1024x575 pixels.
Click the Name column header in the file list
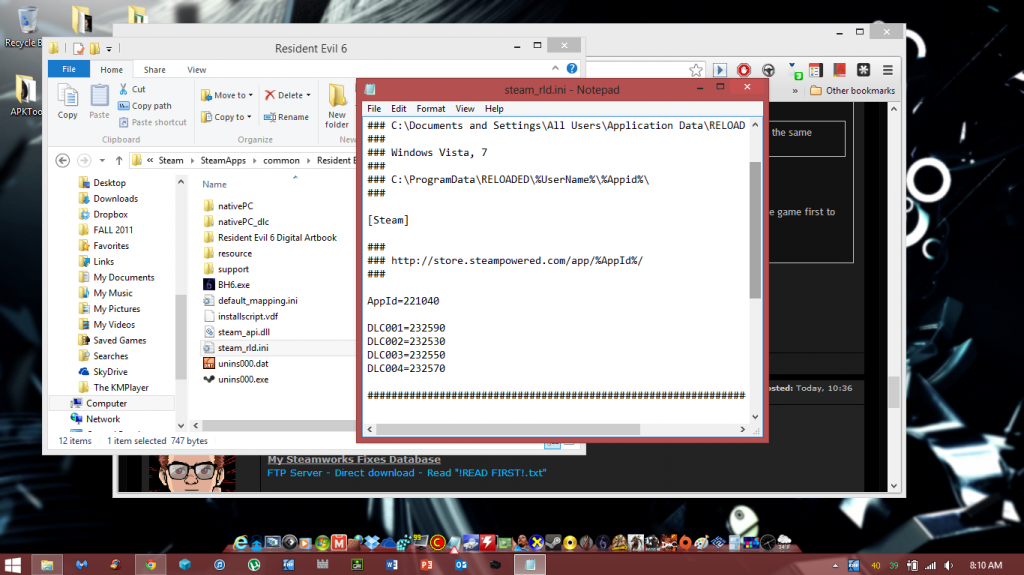[x=214, y=184]
